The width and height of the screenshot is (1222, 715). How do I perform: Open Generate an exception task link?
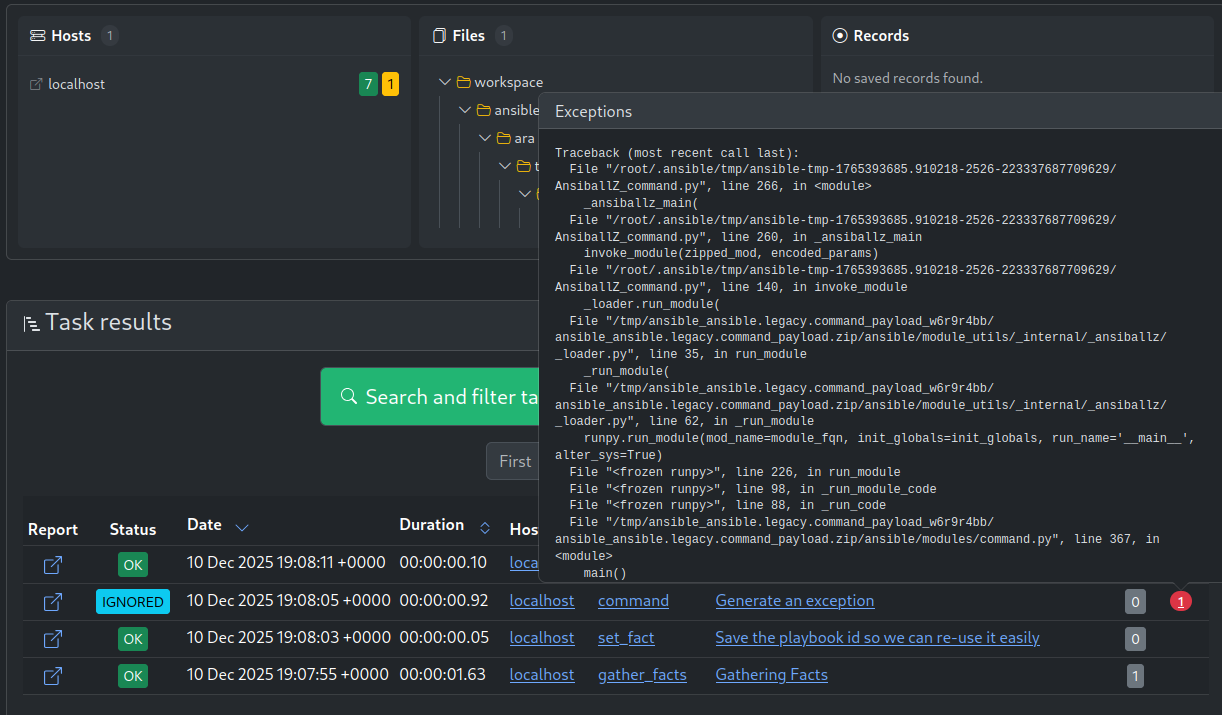[795, 601]
